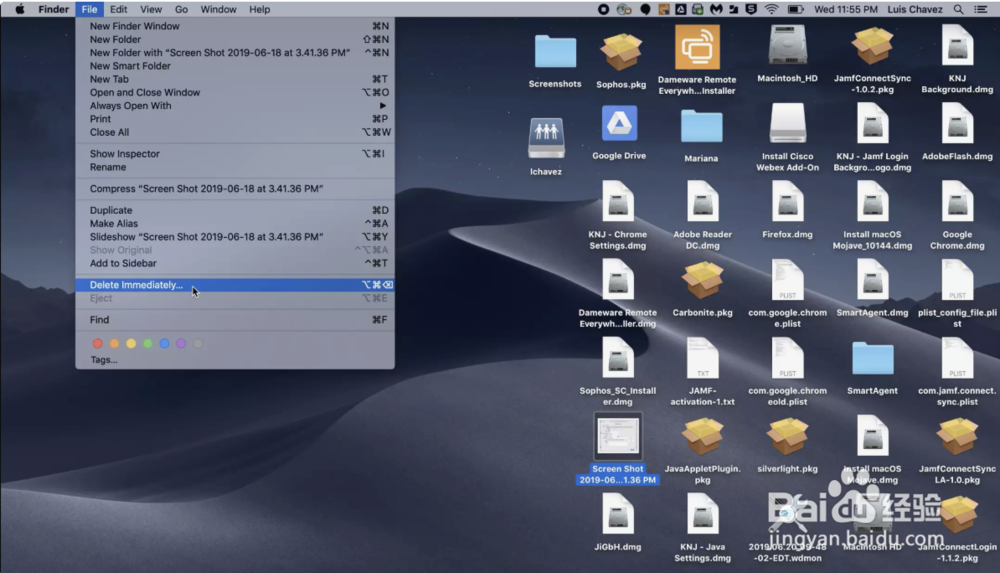The width and height of the screenshot is (1000, 573).
Task: Select the SmartAgent folder
Action: [x=872, y=359]
